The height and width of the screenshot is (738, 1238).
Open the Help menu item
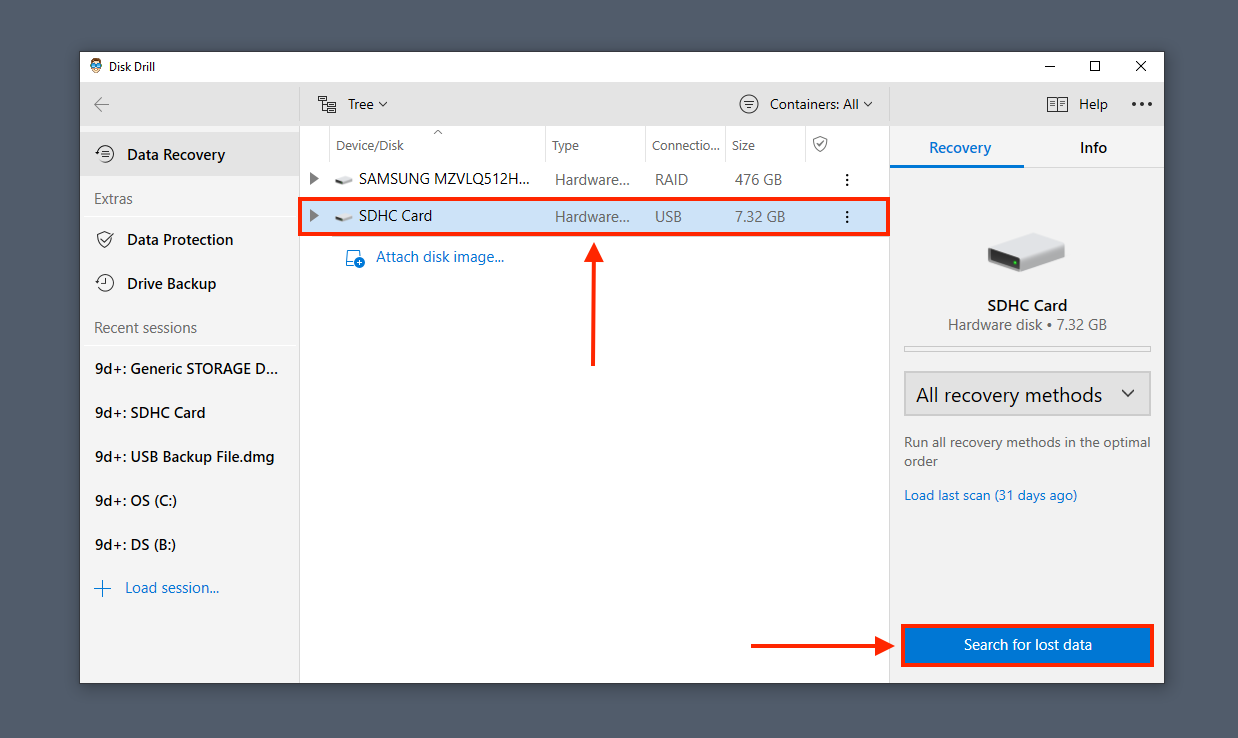(x=1093, y=104)
